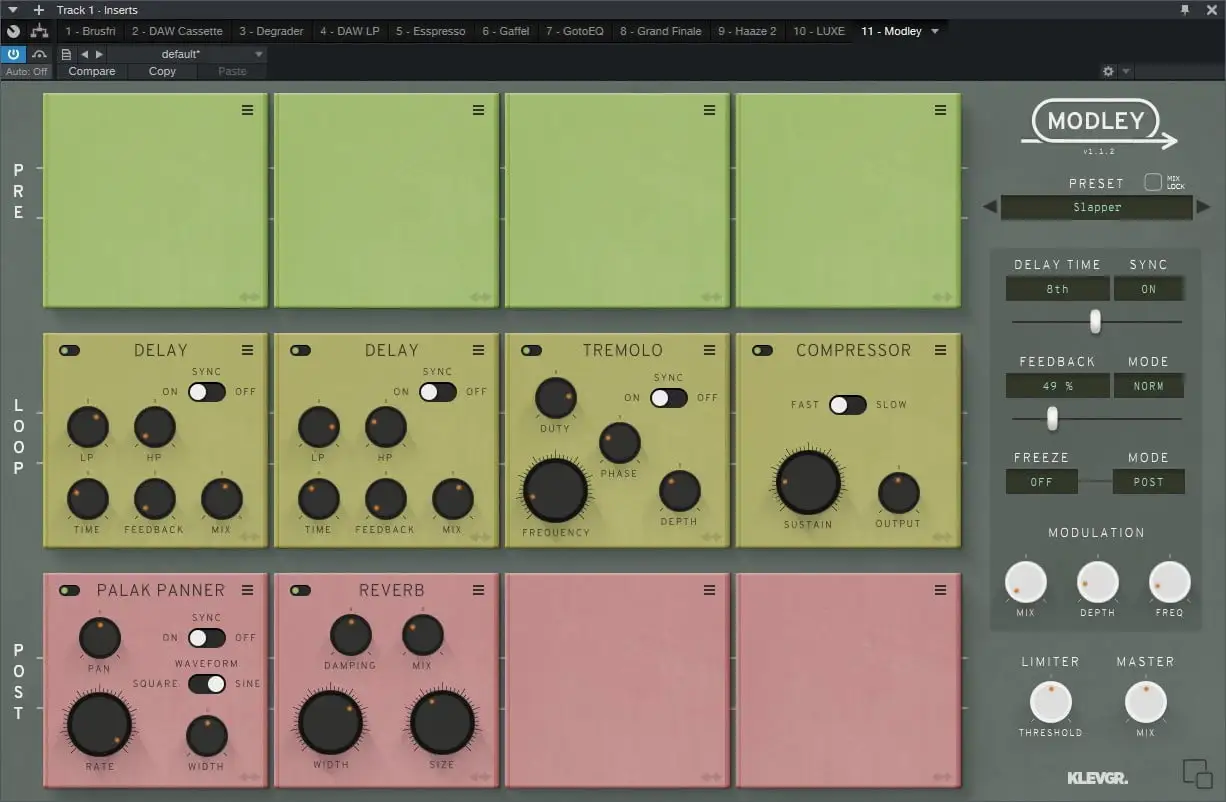Toggle the first Delay module bypass switch
Viewport: 1226px width, 802px height.
[69, 351]
